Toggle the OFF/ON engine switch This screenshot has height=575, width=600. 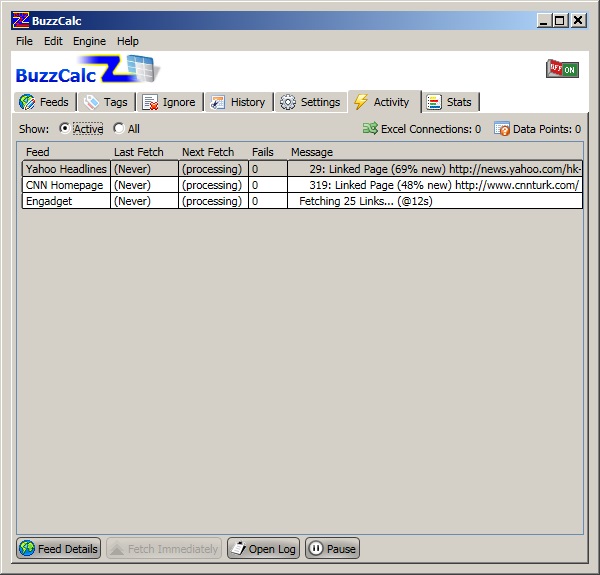click(x=561, y=69)
